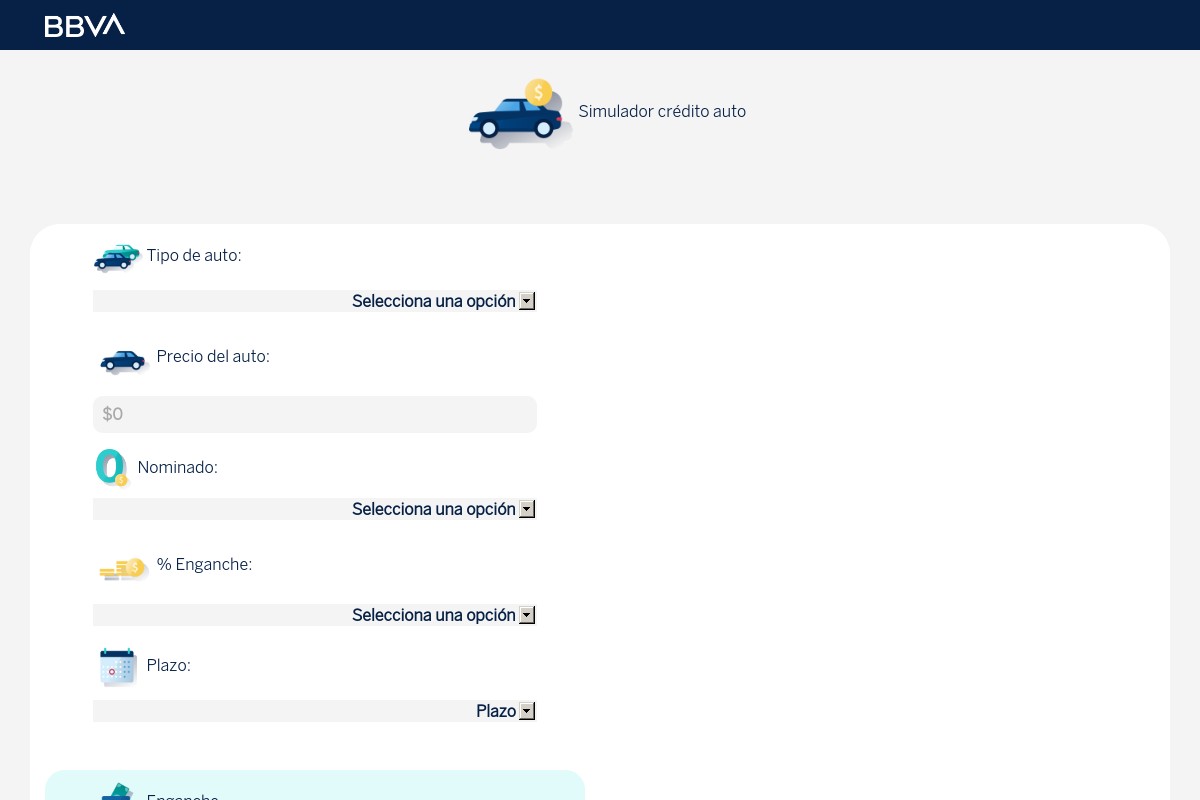Click the blue car Precio del auto icon

click(124, 360)
